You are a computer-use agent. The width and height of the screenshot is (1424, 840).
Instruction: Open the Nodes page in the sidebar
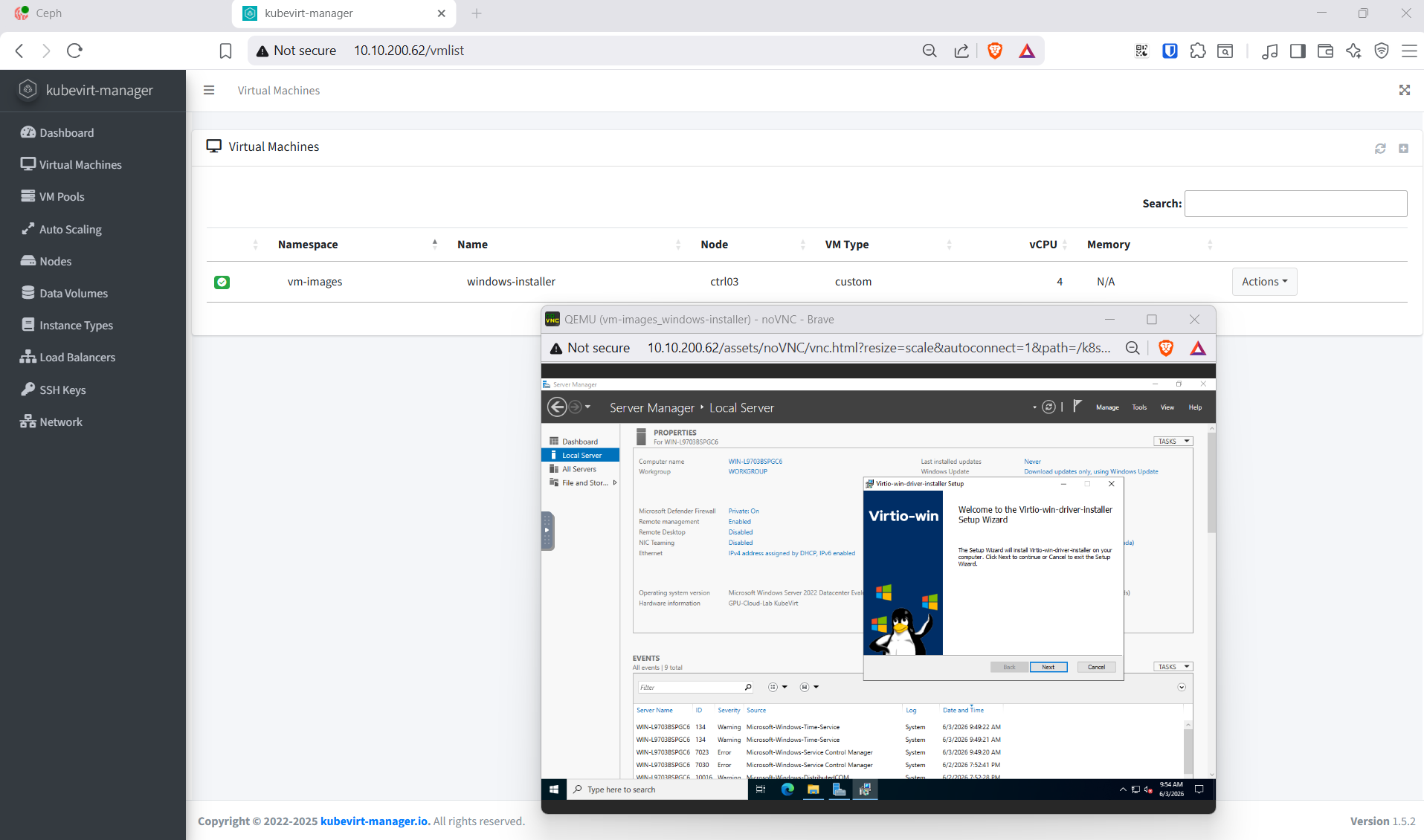[x=47, y=261]
